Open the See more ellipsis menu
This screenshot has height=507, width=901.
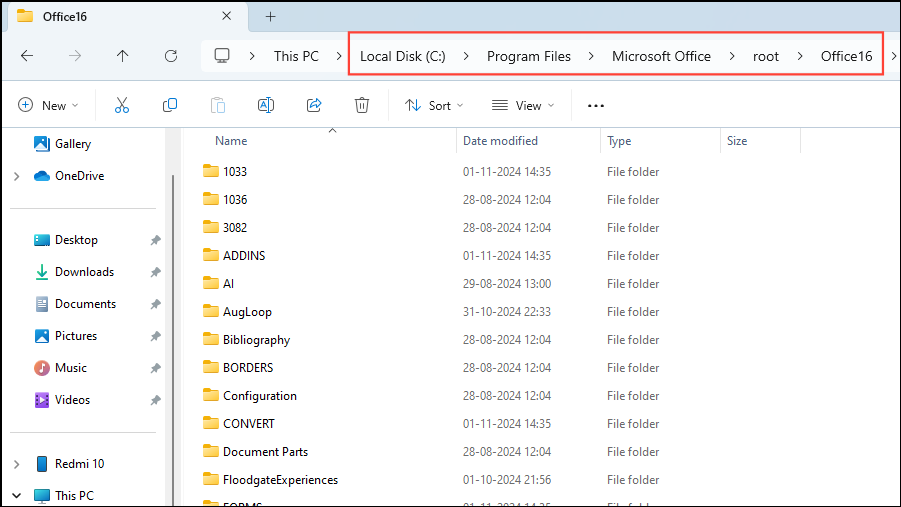click(x=596, y=106)
